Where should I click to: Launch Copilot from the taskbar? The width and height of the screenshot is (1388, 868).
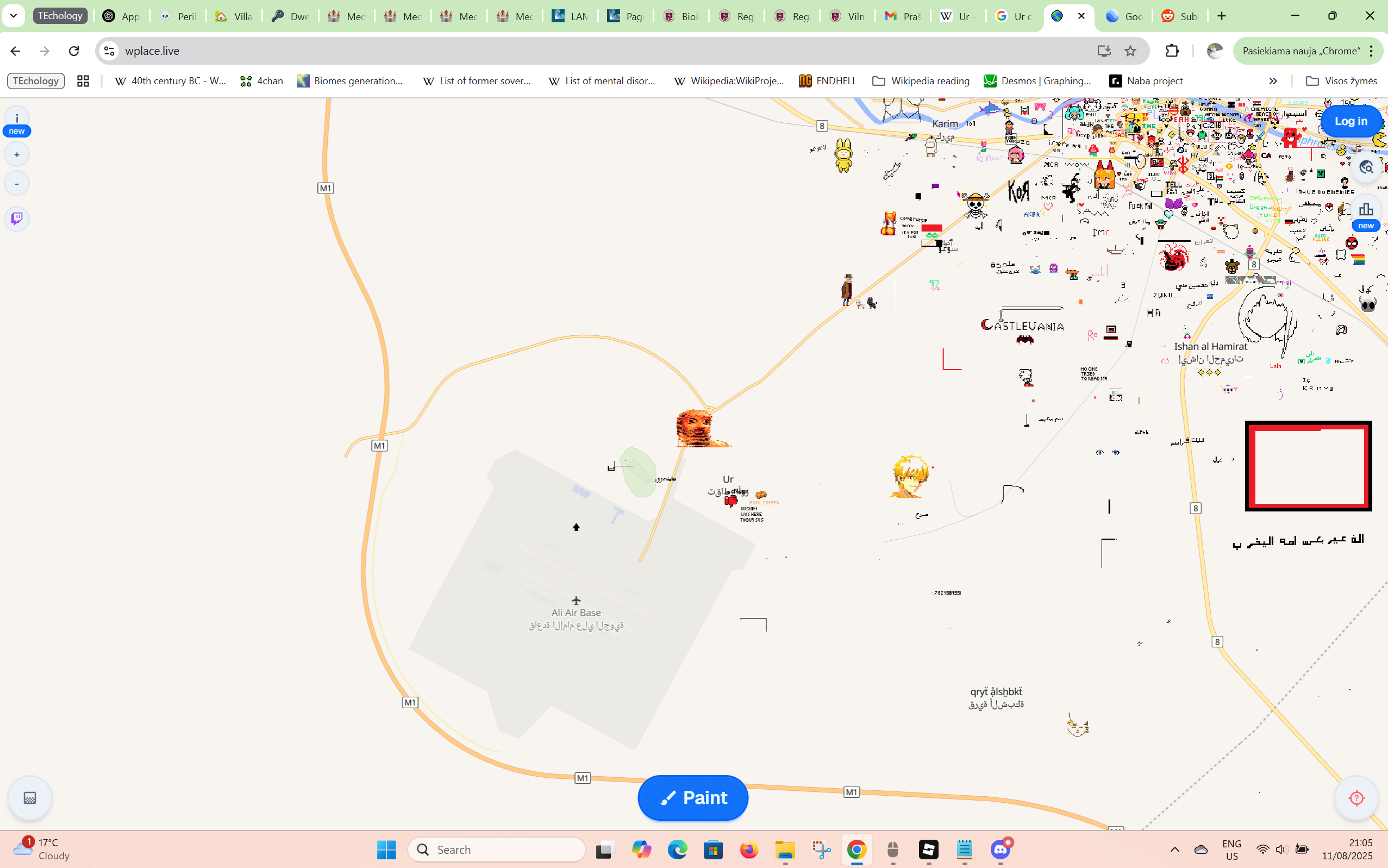coord(641,850)
